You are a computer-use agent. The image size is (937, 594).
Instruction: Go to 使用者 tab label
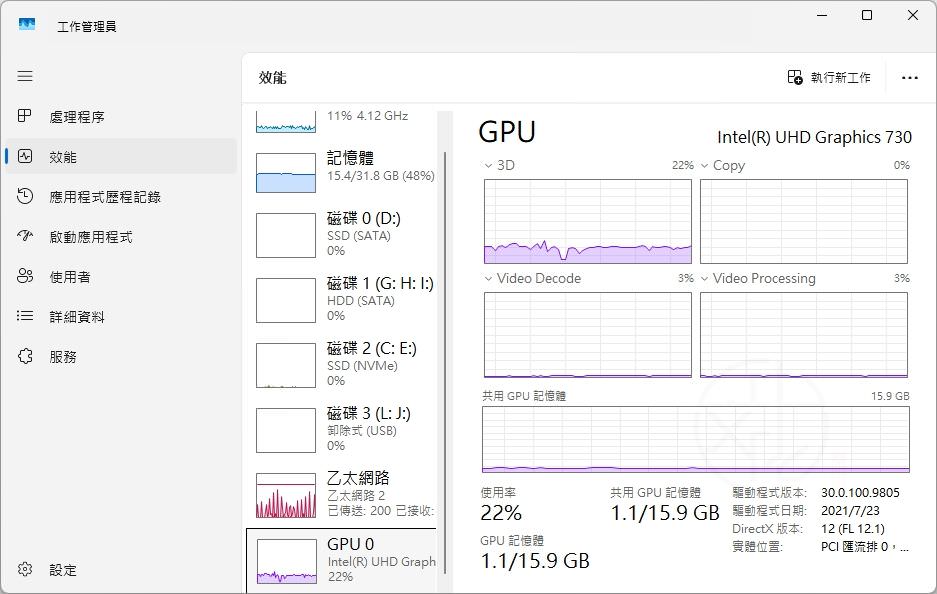click(x=70, y=277)
